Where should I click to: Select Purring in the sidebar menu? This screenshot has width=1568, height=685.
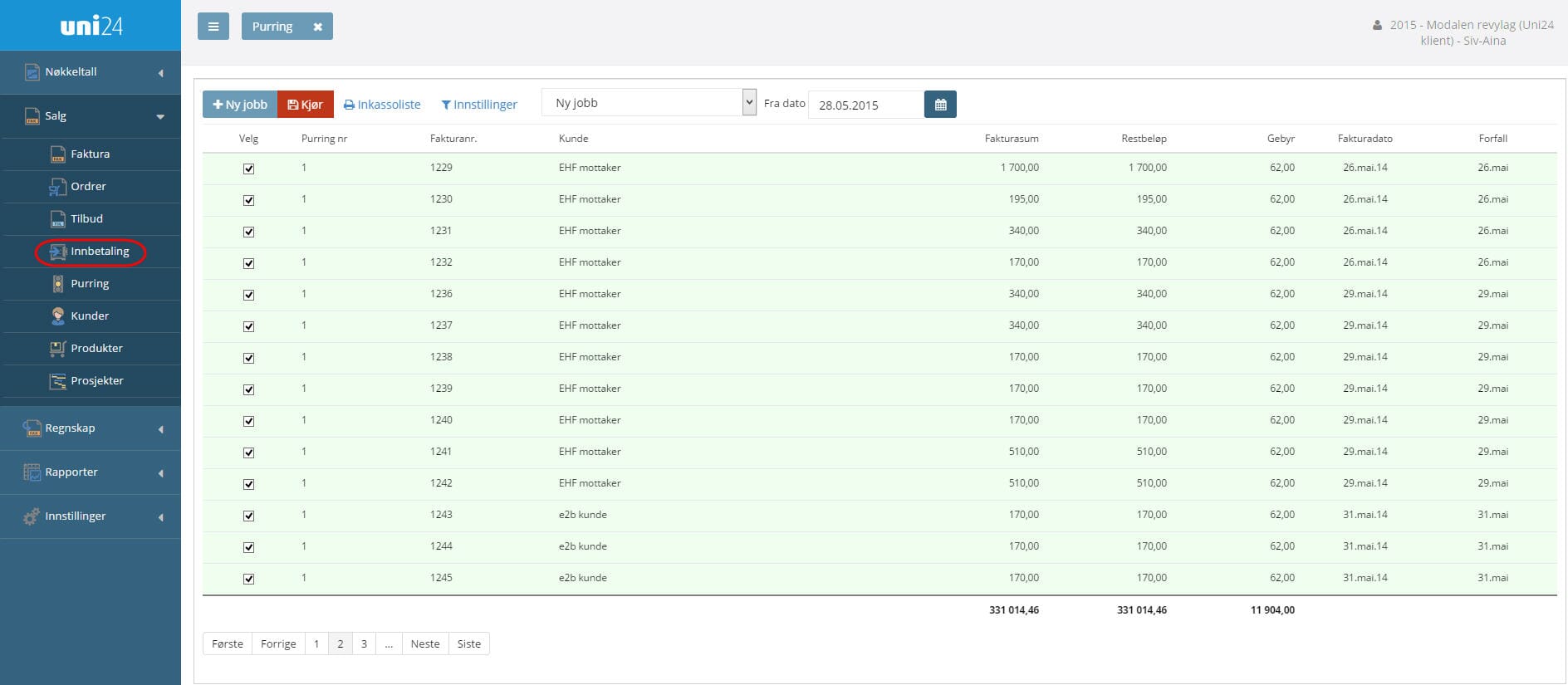(x=90, y=284)
